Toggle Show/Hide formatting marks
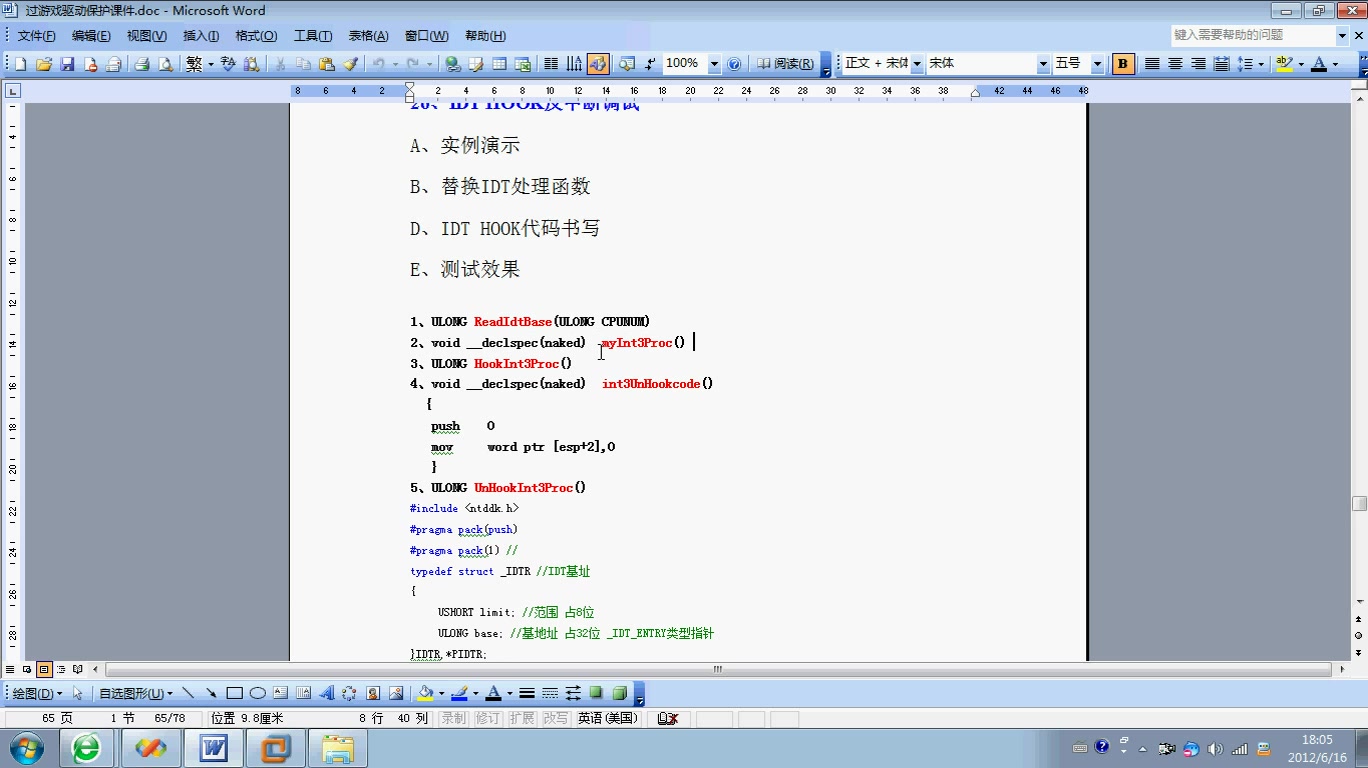This screenshot has height=768, width=1368. [650, 64]
